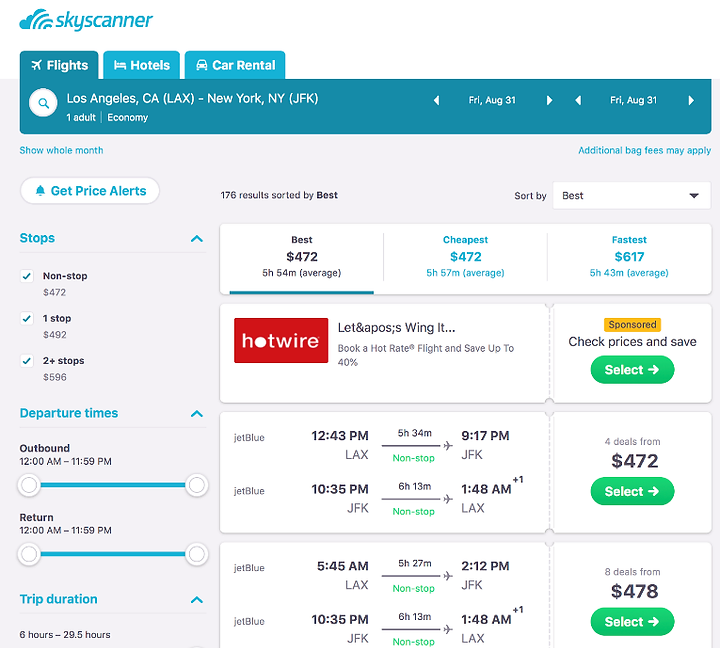Click the departure date Fri, Aug 31

coord(492,100)
